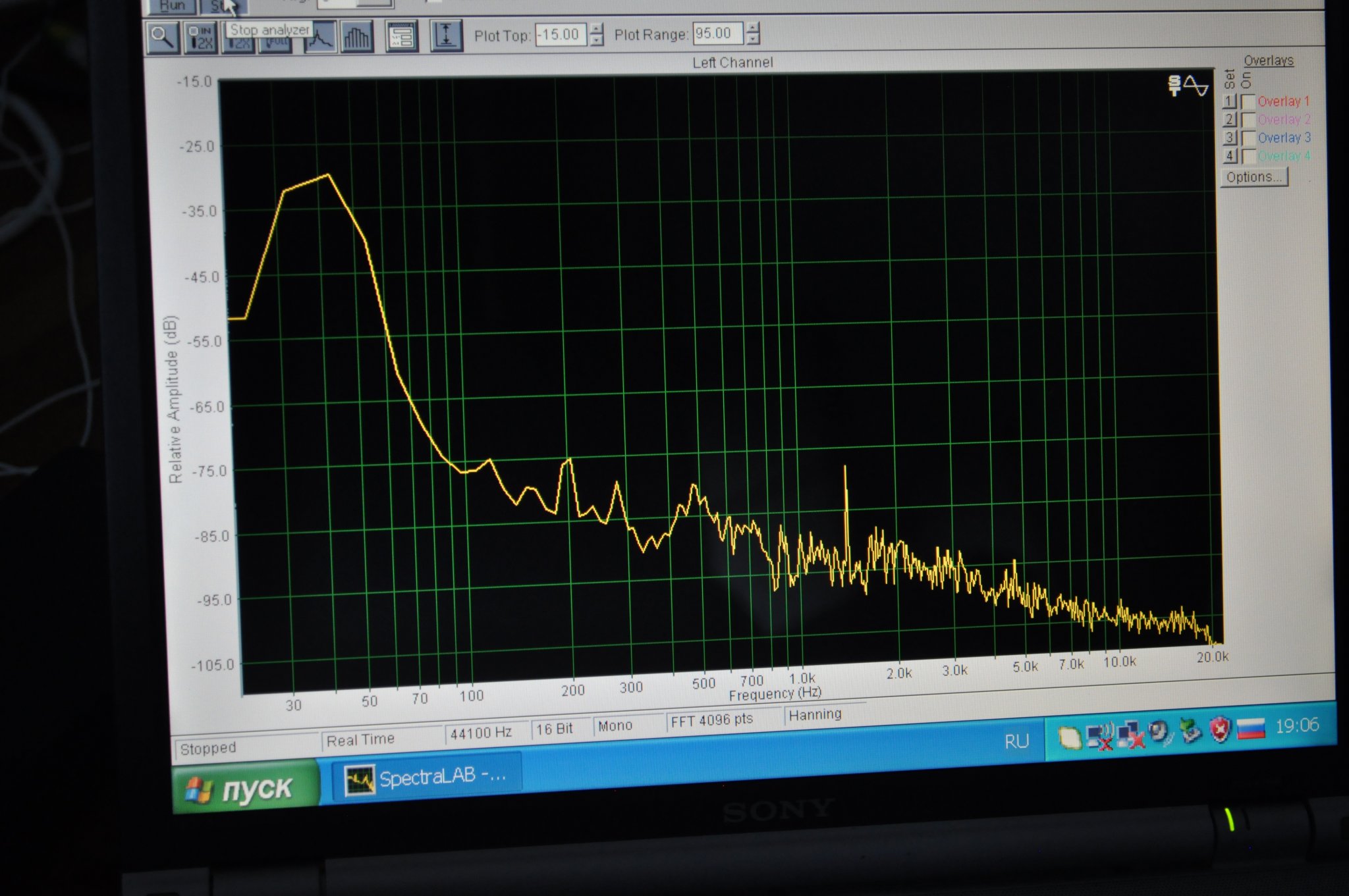The image size is (1349, 896).
Task: Switch to line spectrum plot style
Action: [321, 38]
